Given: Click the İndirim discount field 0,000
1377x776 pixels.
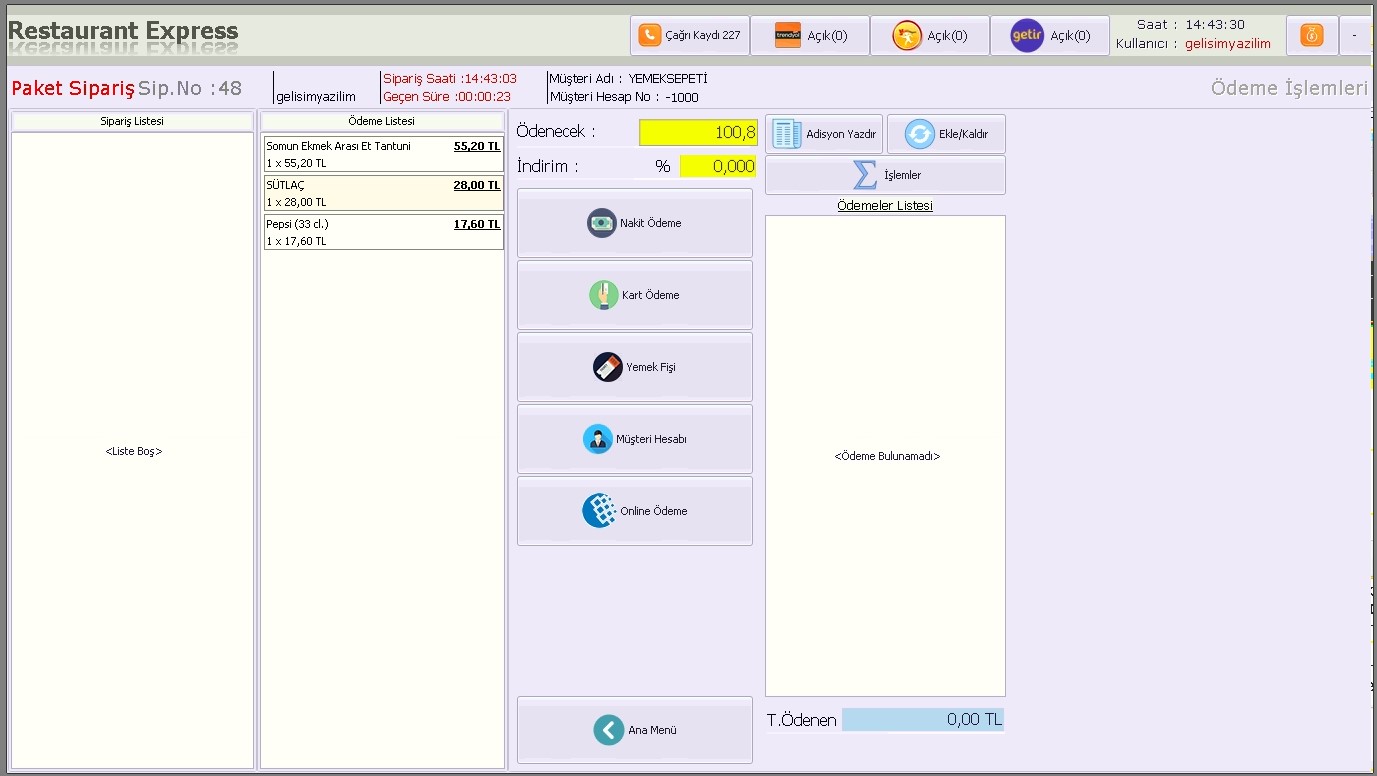Looking at the screenshot, I should tap(718, 166).
